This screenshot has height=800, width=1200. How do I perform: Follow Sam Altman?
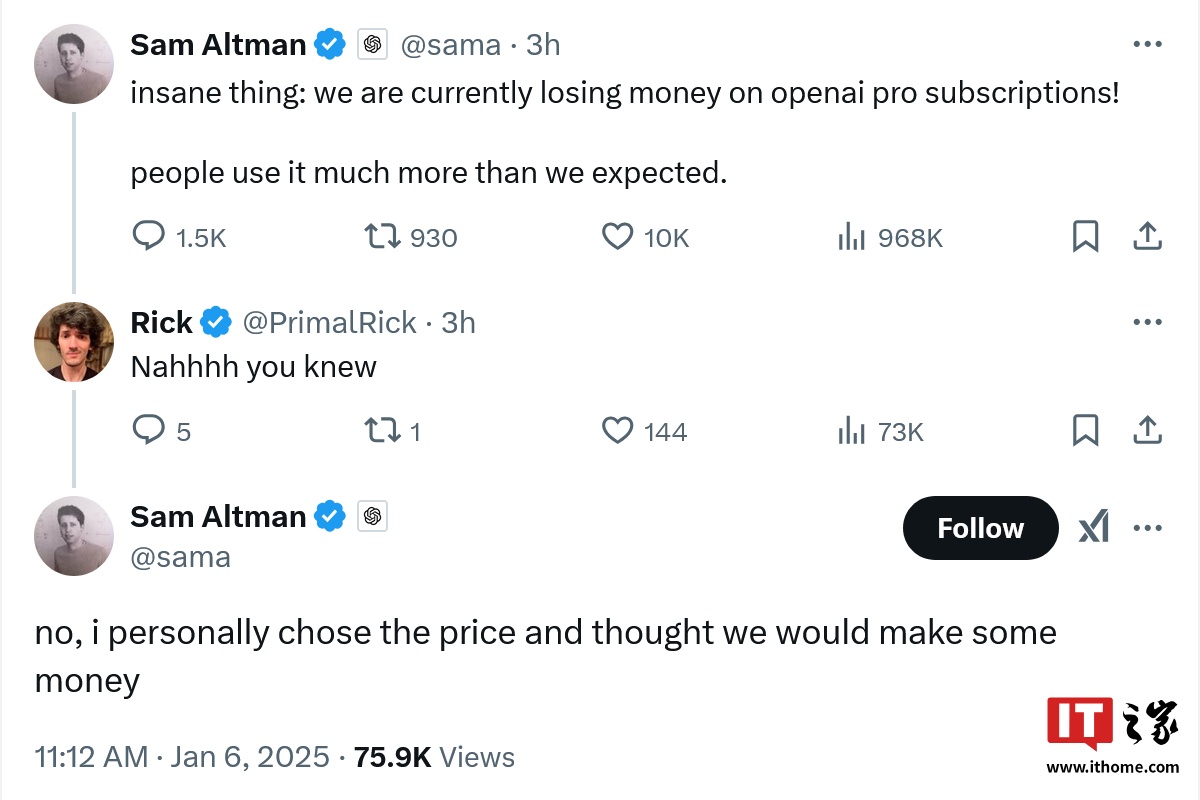(x=980, y=528)
